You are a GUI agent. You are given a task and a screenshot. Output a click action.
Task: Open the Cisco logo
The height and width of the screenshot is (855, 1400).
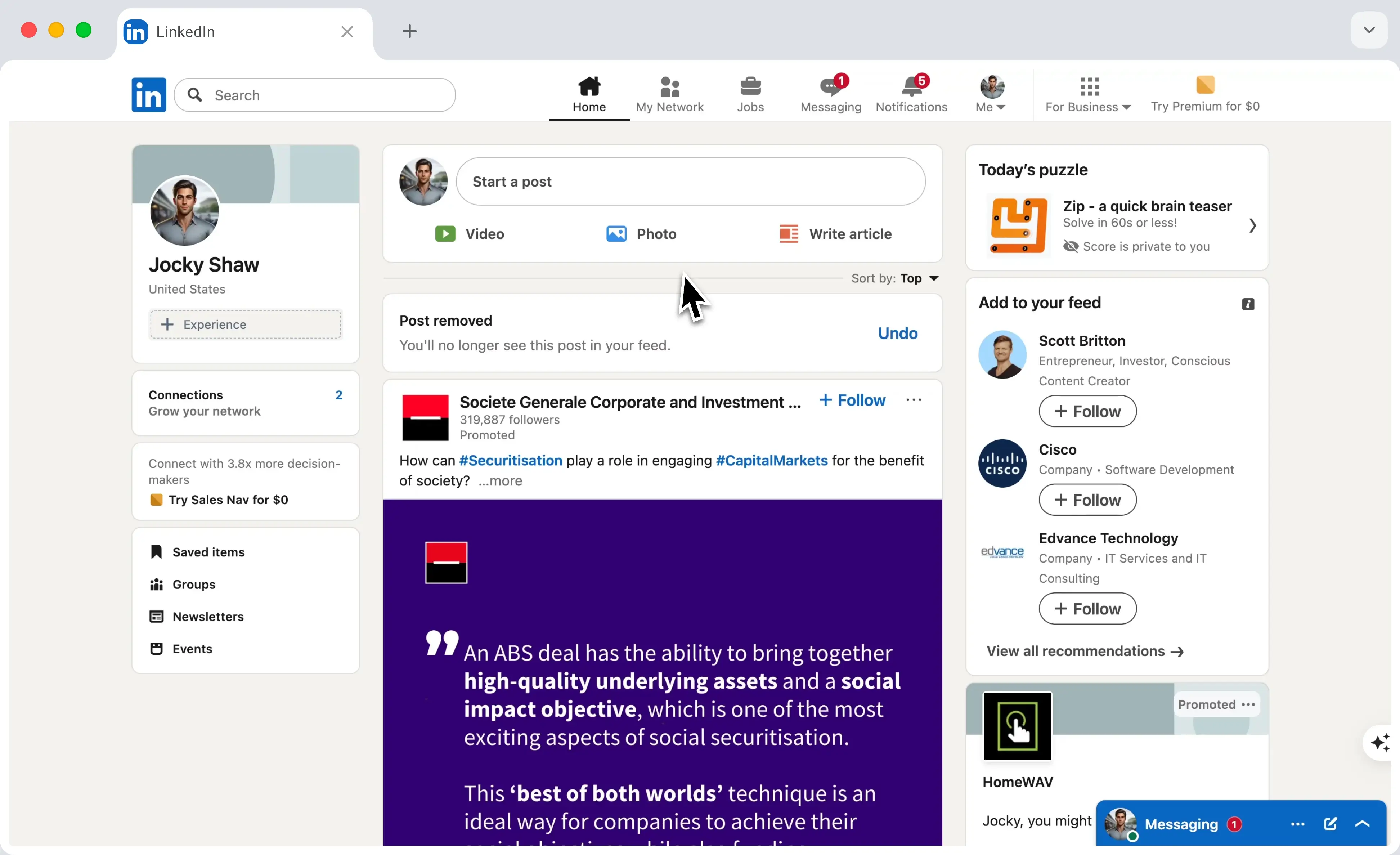pos(1002,464)
